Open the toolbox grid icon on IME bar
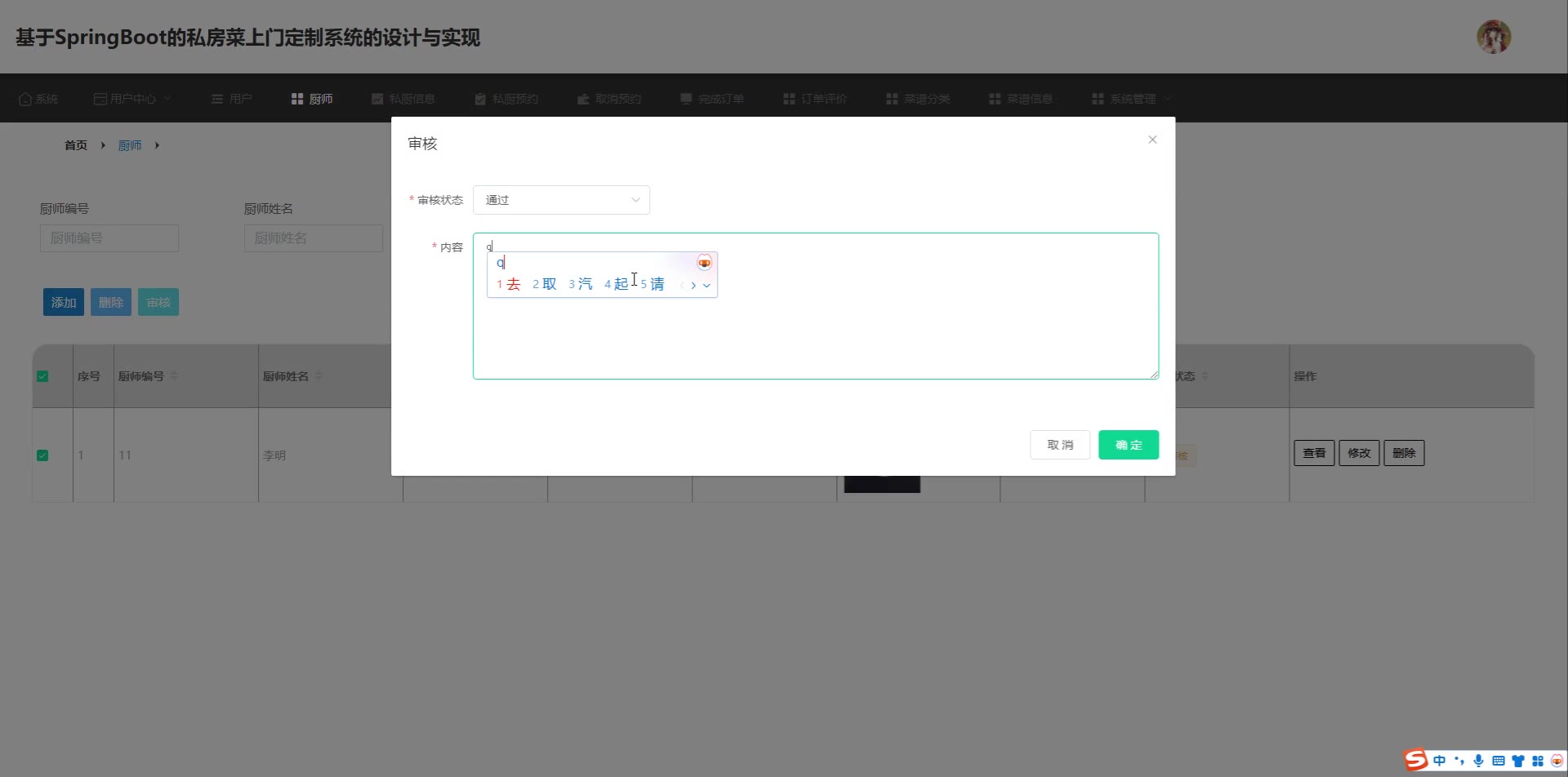1568x777 pixels. tap(1538, 761)
